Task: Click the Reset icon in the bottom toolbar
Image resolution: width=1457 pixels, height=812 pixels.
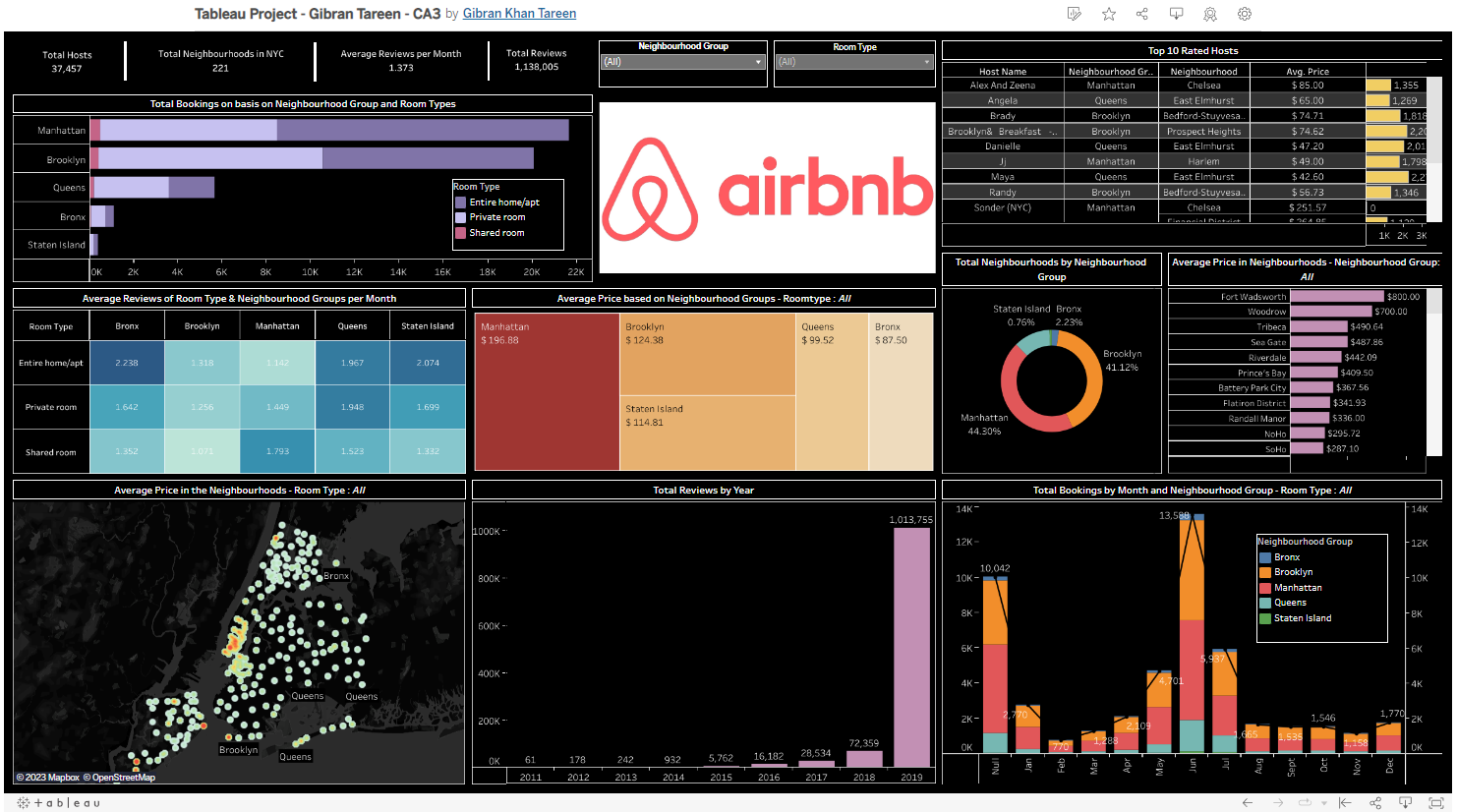Action: [x=1346, y=802]
